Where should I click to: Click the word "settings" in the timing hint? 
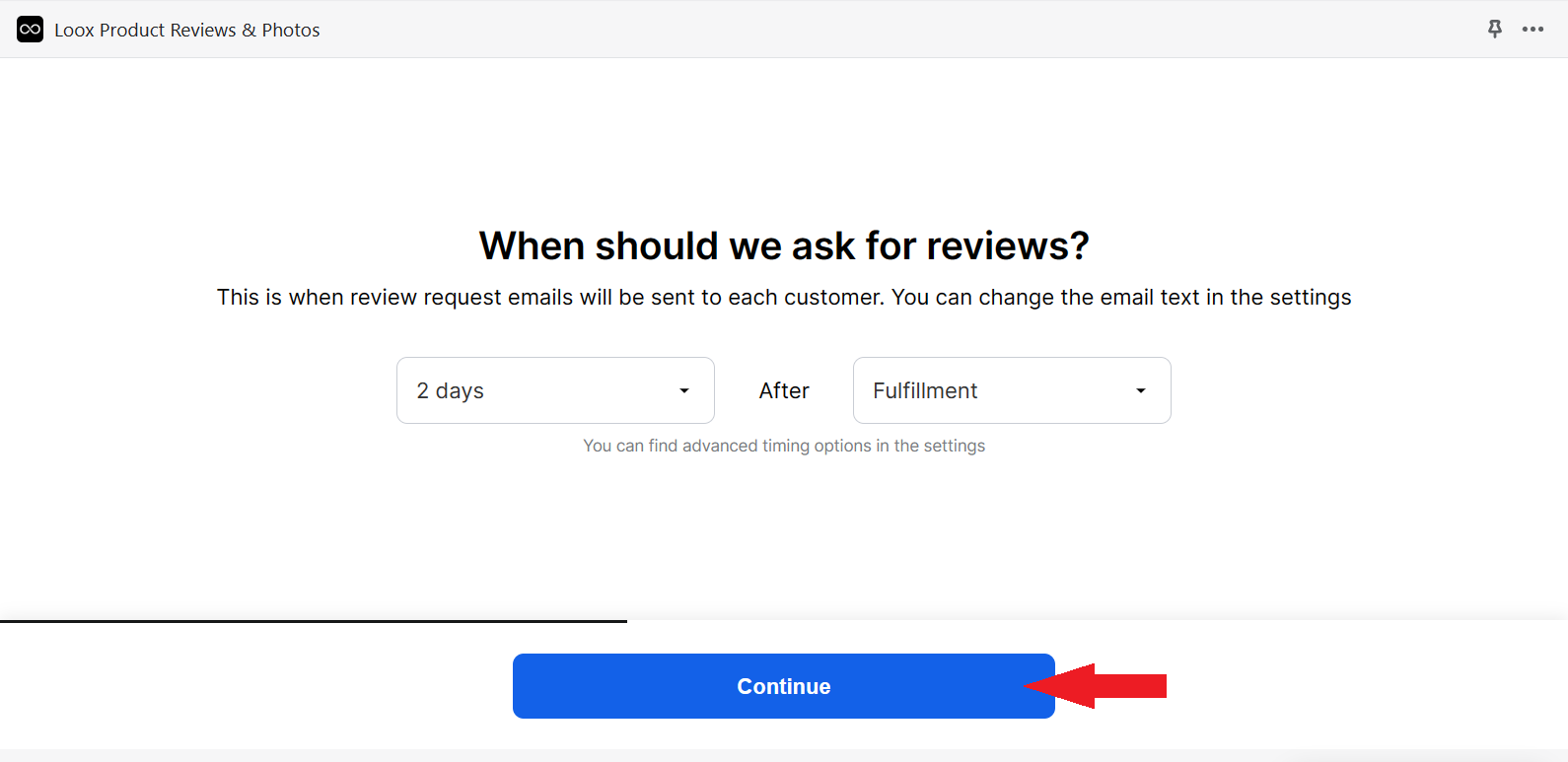[x=955, y=446]
